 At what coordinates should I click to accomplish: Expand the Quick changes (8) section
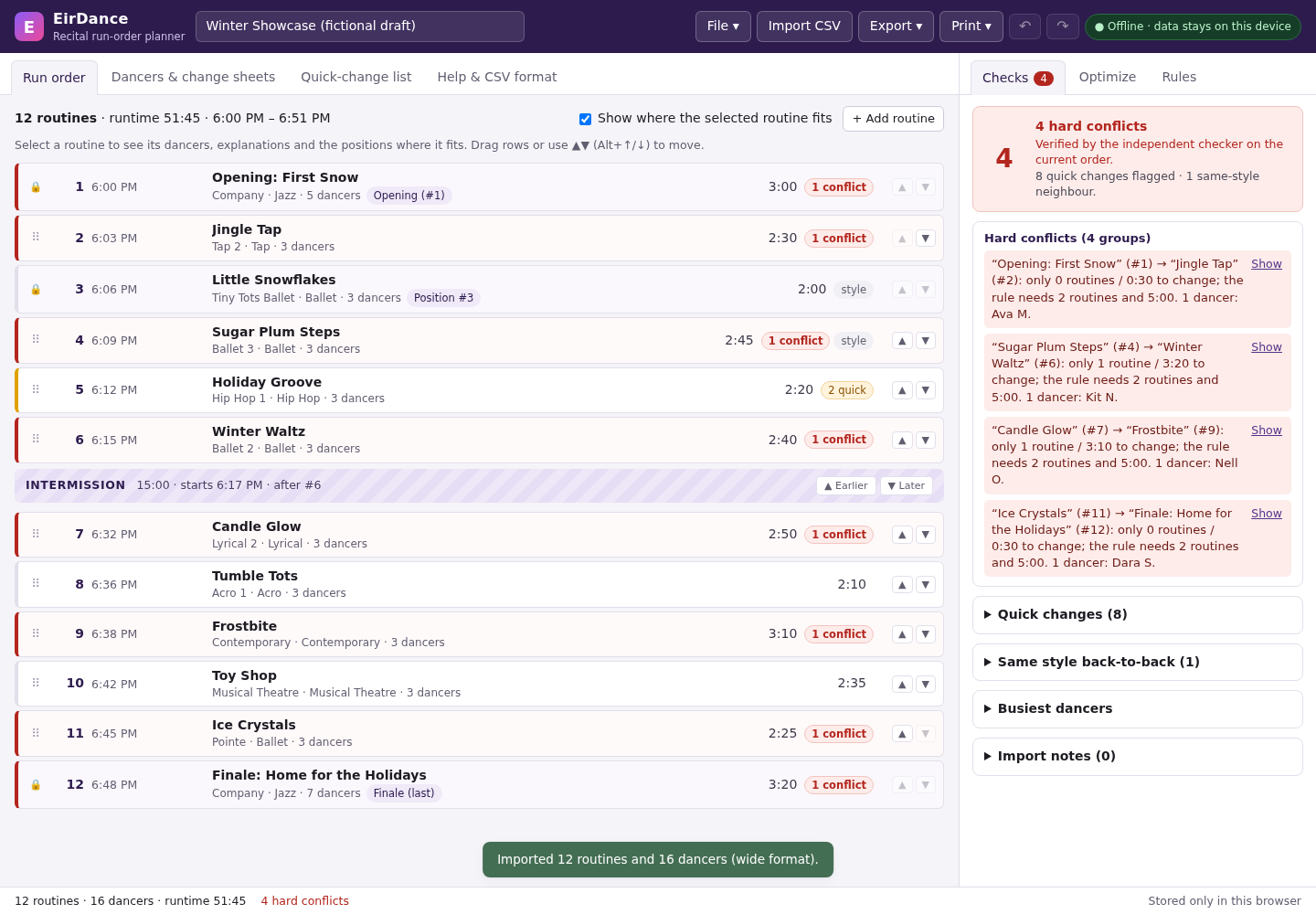[1138, 615]
